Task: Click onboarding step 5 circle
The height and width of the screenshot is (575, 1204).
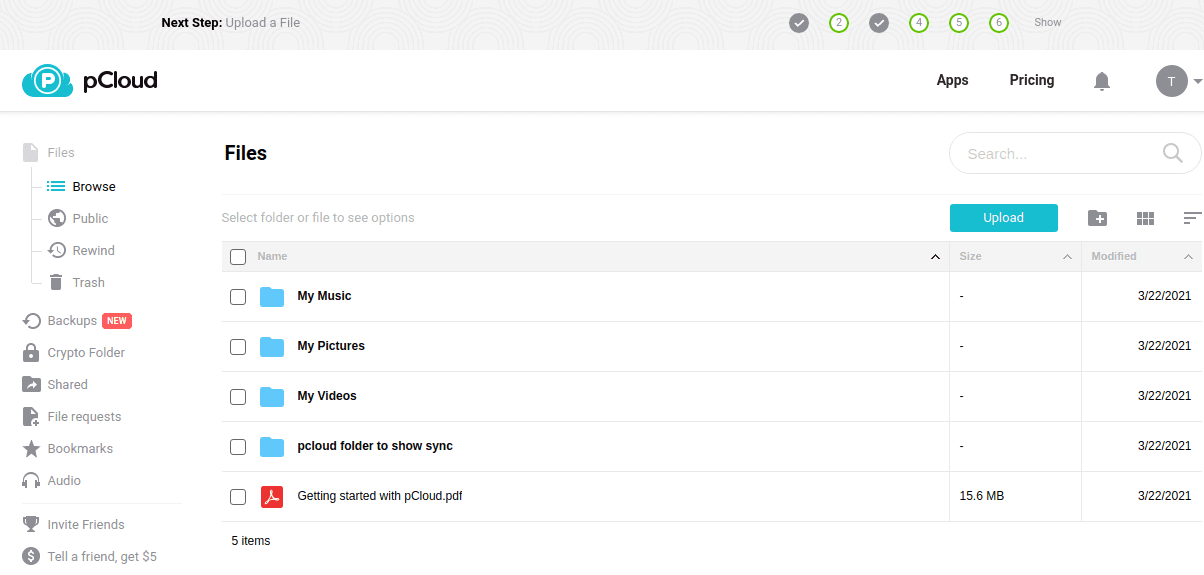Action: click(x=959, y=22)
